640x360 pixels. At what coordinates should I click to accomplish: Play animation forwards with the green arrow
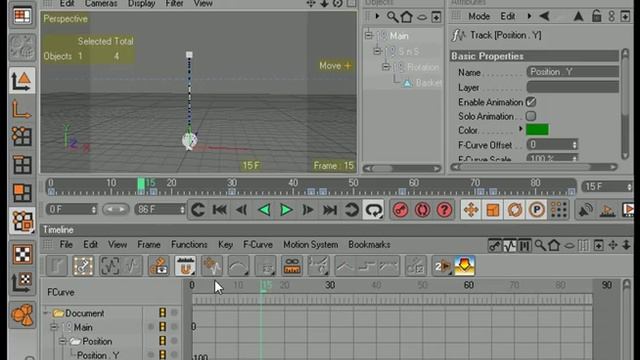pyautogui.click(x=286, y=210)
